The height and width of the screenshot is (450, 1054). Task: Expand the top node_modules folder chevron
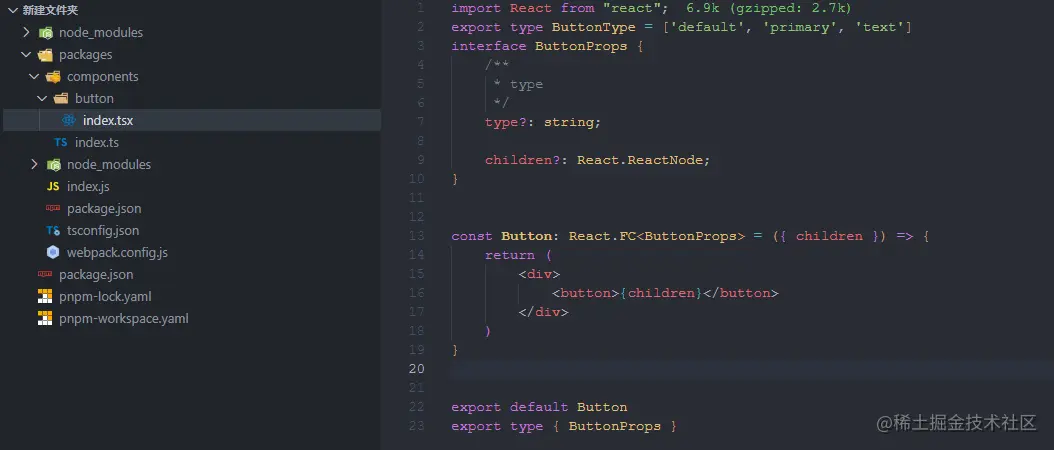26,32
